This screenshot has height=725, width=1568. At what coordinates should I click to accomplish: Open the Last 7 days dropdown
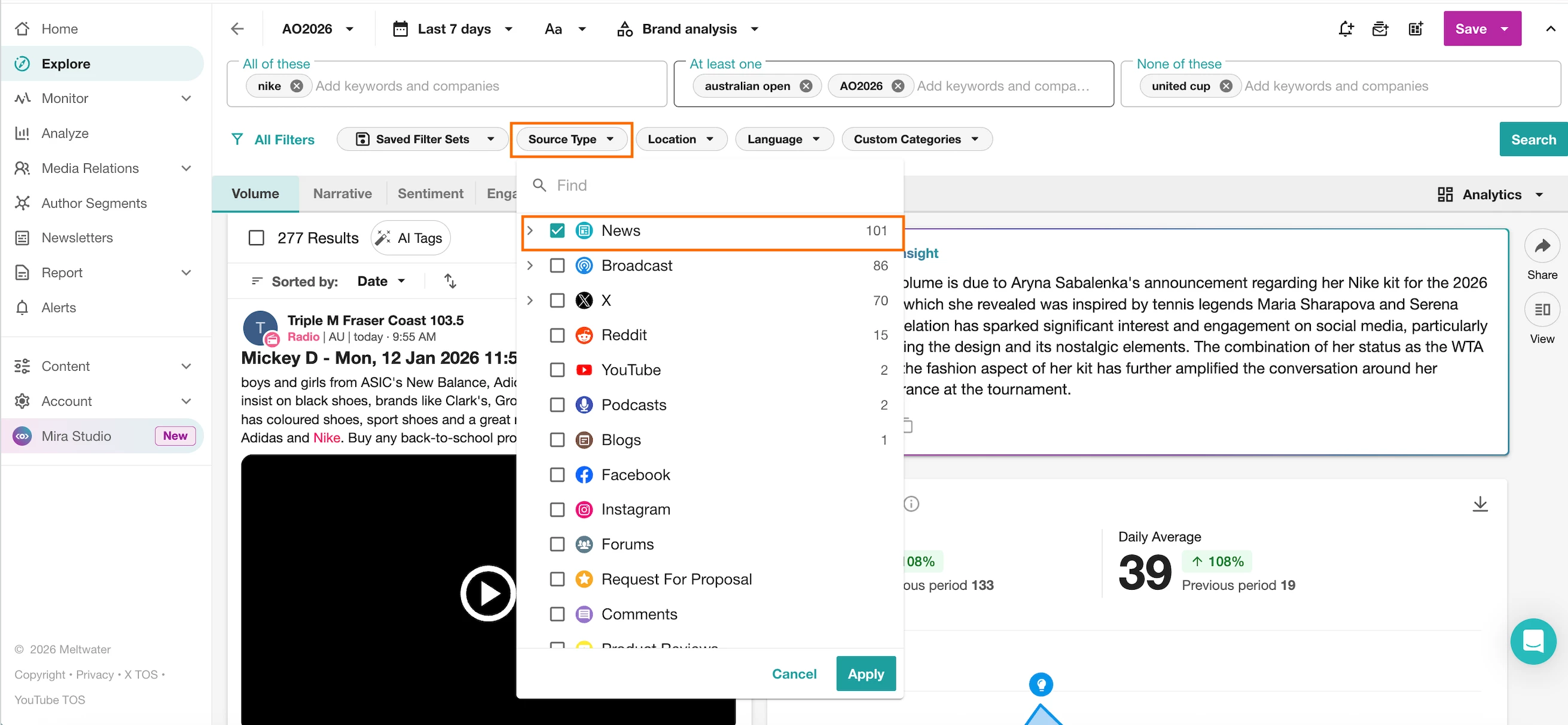pos(453,29)
